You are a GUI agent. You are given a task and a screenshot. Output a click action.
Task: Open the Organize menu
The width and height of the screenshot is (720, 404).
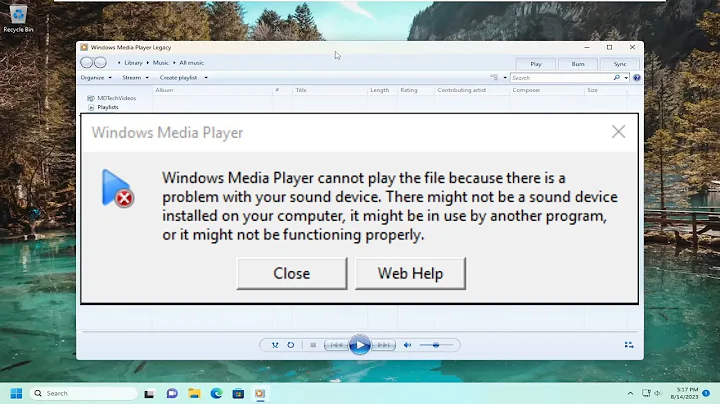tap(96, 78)
